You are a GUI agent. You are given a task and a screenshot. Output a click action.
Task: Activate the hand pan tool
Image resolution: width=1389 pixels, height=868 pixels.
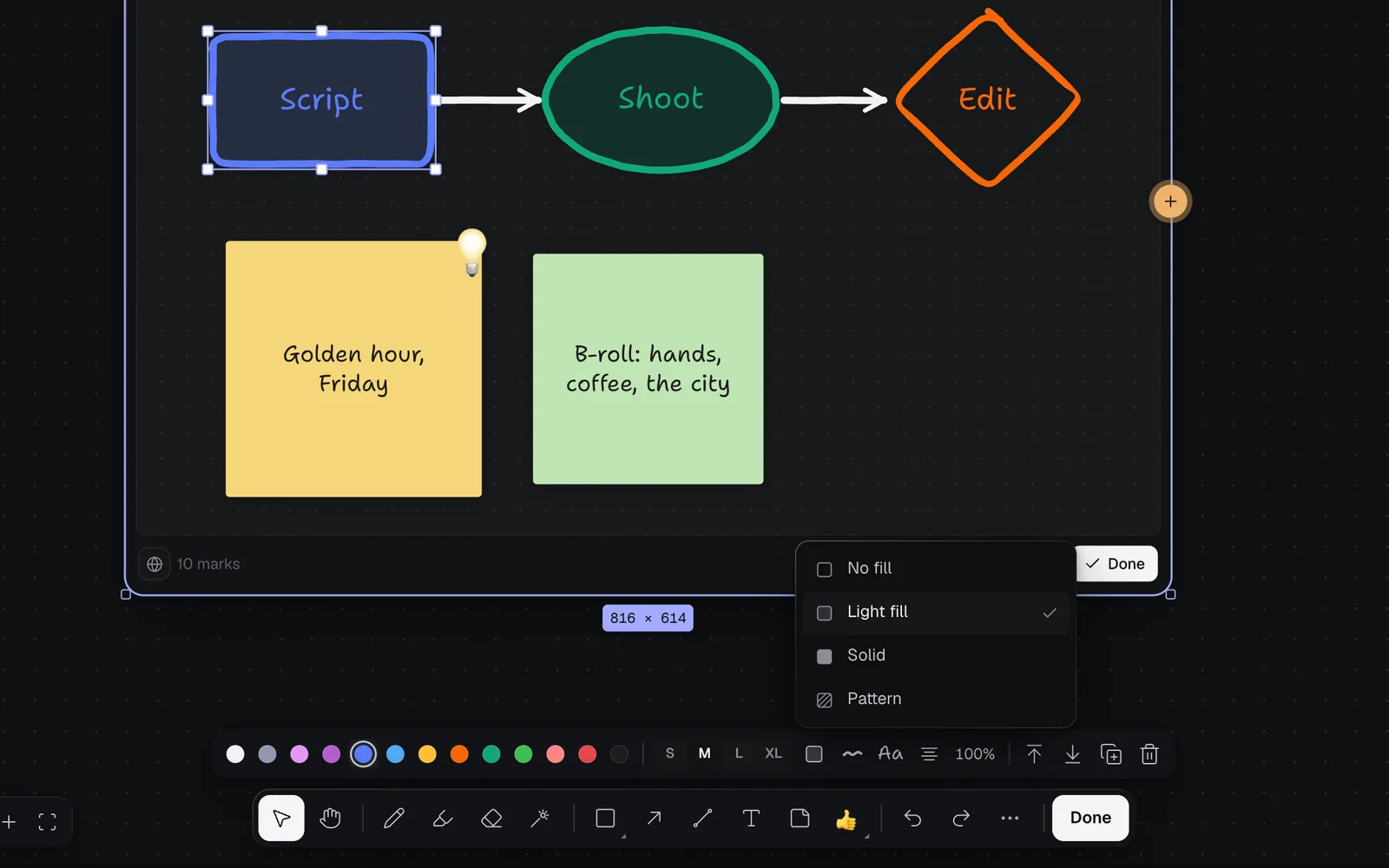[x=330, y=819]
